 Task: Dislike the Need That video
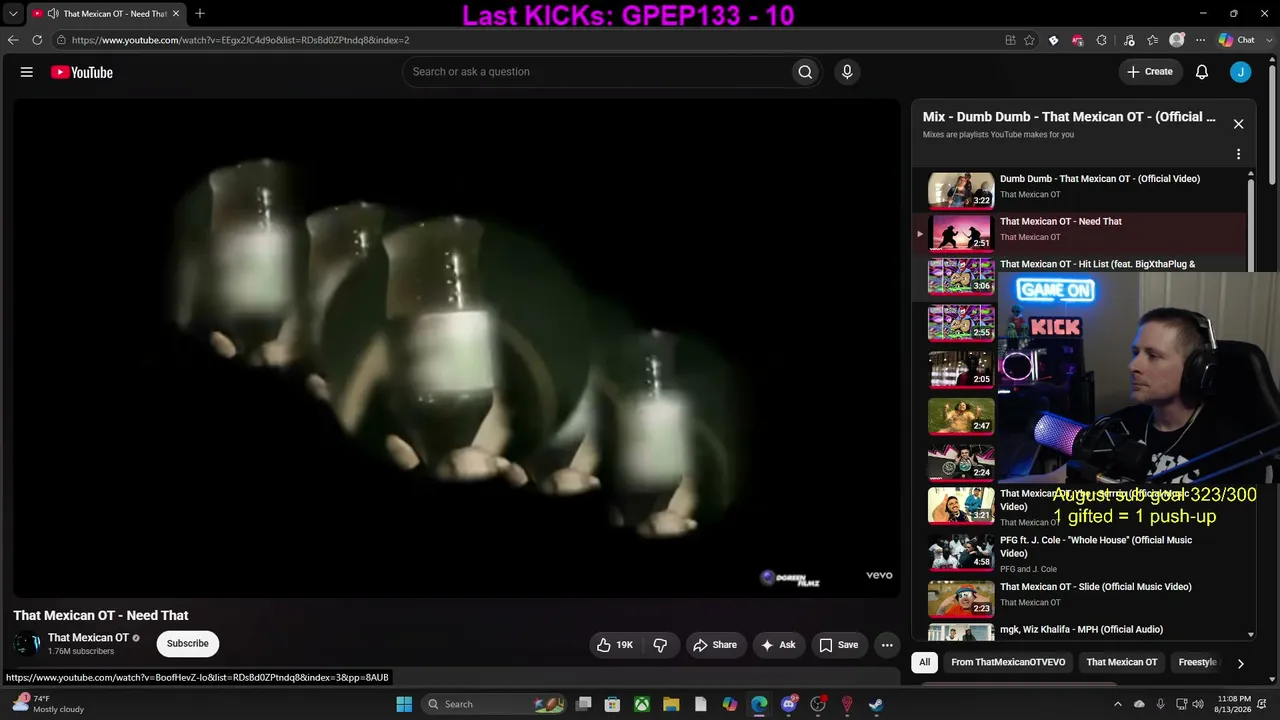click(660, 645)
